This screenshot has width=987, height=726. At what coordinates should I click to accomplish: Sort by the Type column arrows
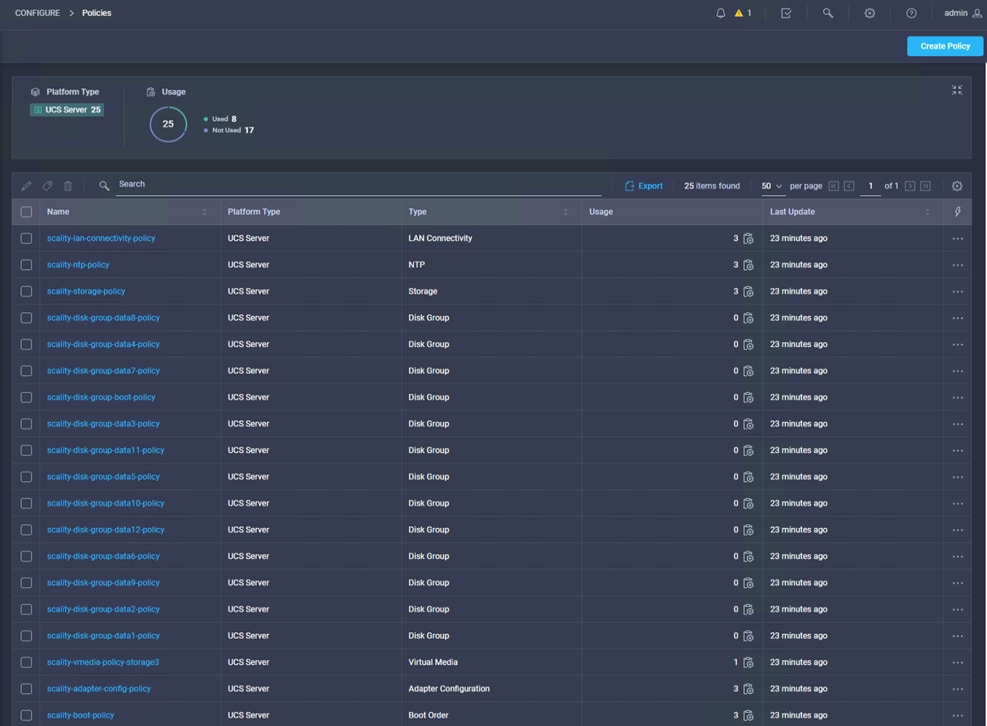tap(565, 212)
